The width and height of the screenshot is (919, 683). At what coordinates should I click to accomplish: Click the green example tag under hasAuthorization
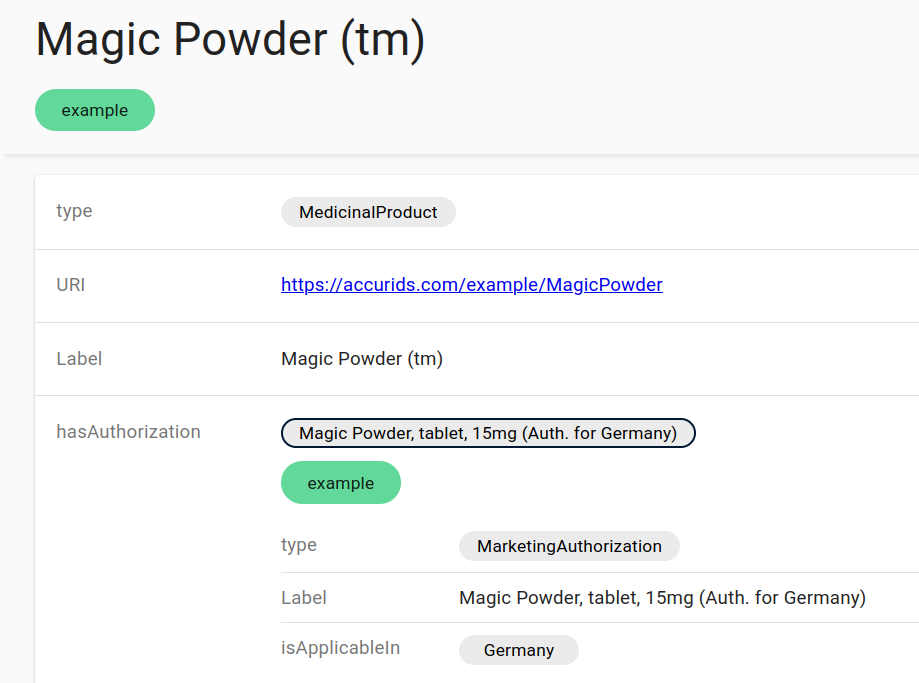pyautogui.click(x=340, y=483)
